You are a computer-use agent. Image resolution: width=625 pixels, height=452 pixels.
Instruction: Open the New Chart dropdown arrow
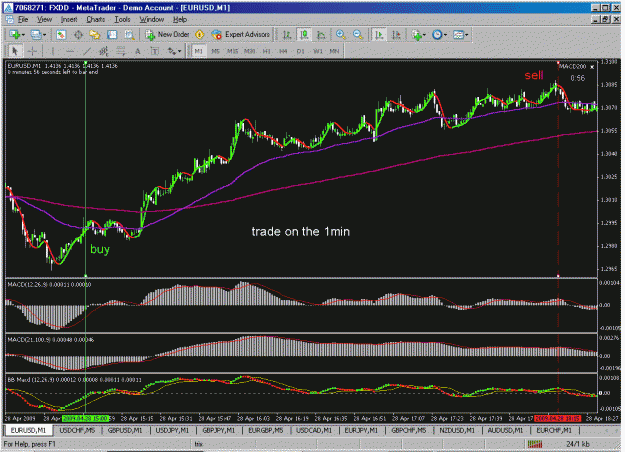[24, 35]
